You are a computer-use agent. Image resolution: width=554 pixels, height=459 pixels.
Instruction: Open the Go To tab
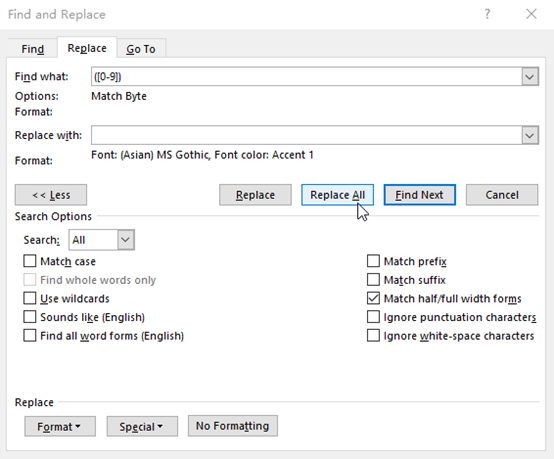click(x=141, y=49)
